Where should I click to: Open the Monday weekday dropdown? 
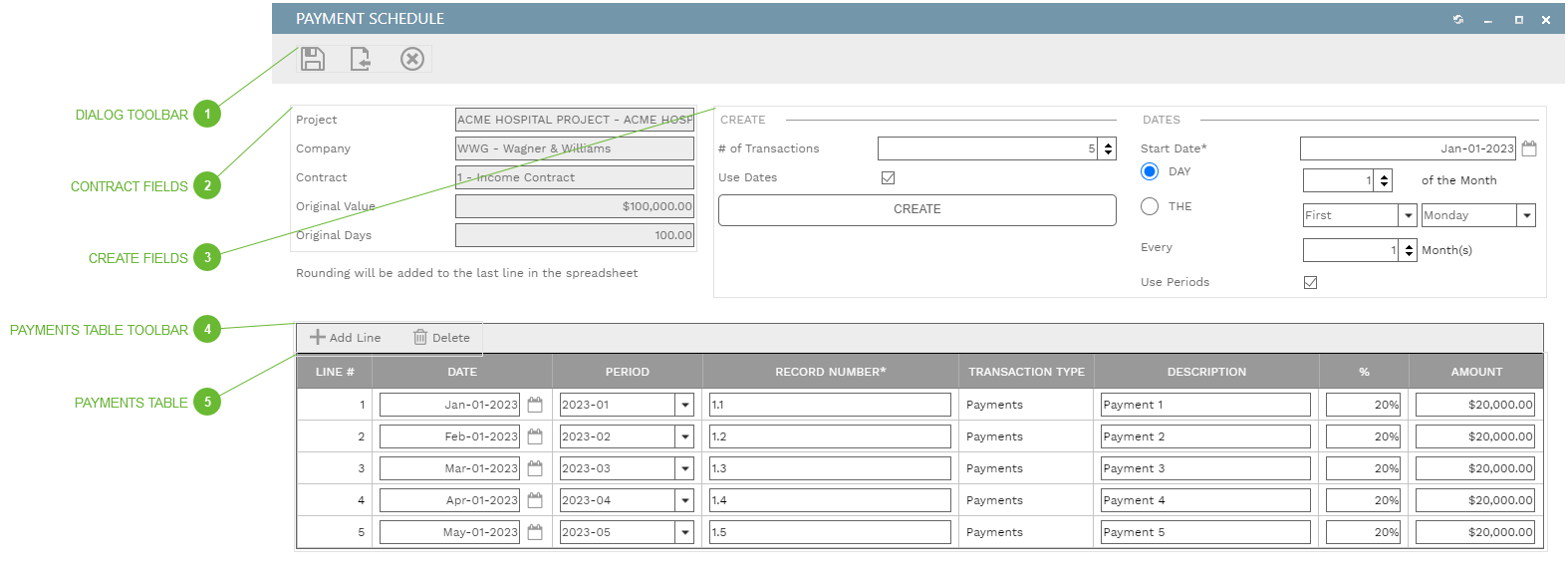click(1526, 215)
